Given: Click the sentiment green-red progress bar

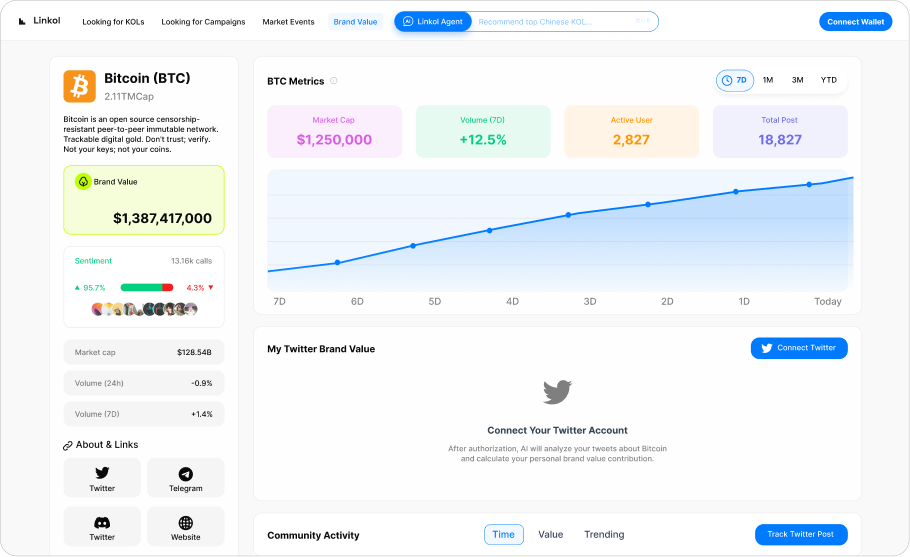Looking at the screenshot, I should pyautogui.click(x=147, y=287).
